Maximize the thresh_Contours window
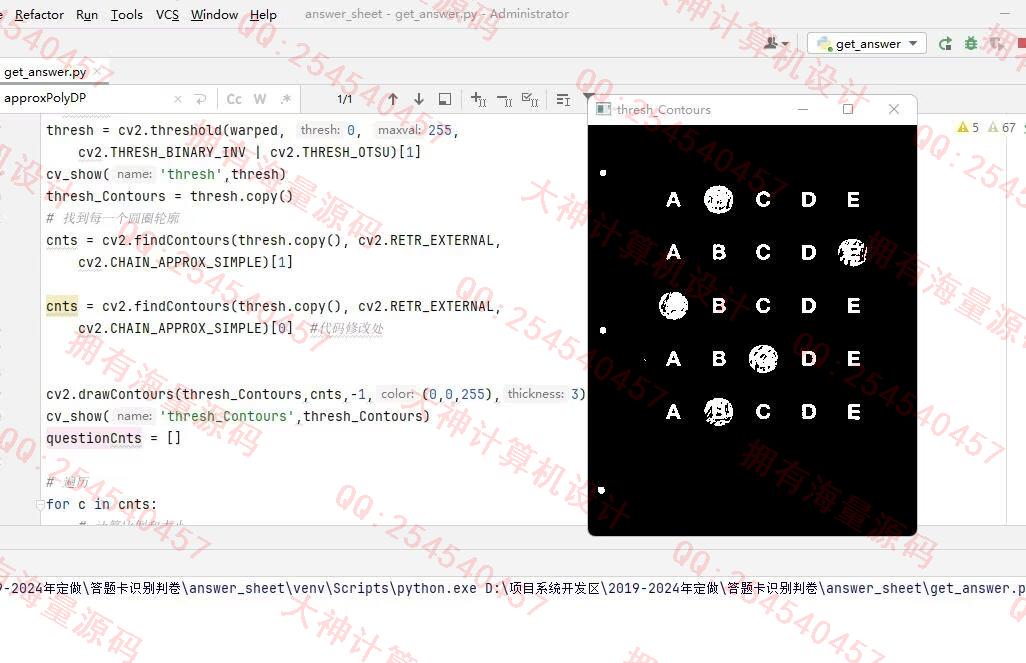Viewport: 1026px width, 663px height. coord(848,109)
